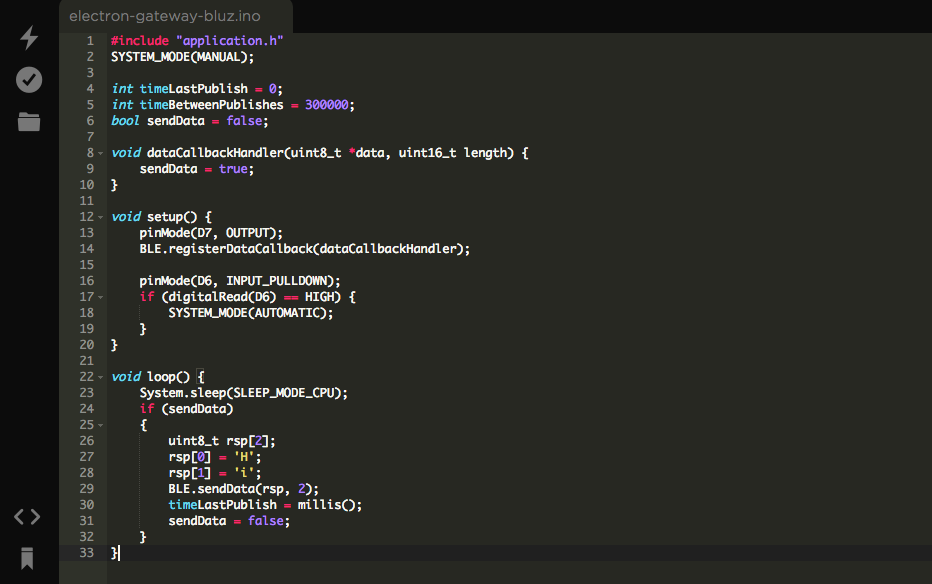Place cursor on #include "application.h"
This screenshot has width=932, height=584.
coord(197,40)
